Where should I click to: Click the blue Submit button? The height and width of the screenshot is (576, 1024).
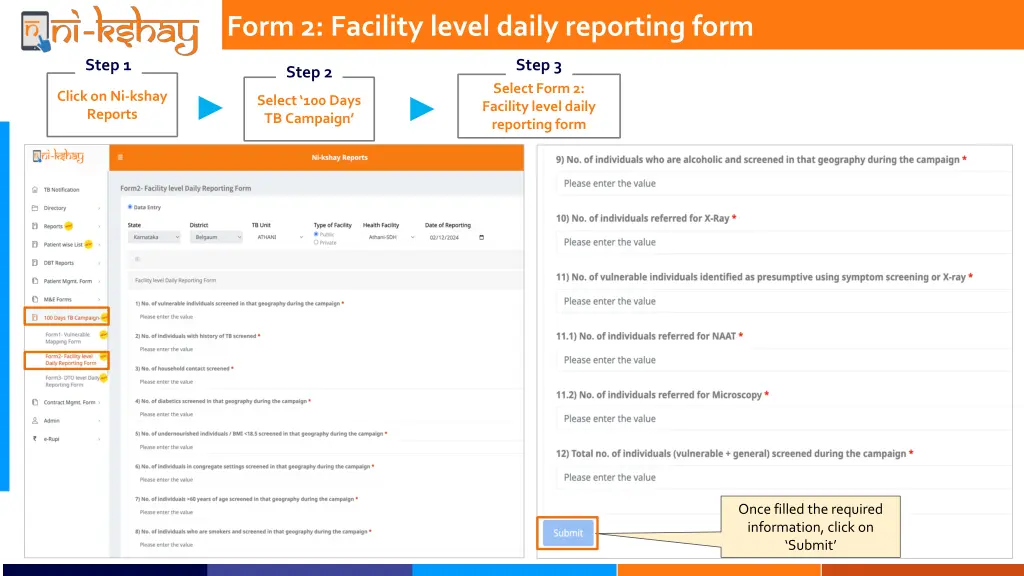[568, 533]
